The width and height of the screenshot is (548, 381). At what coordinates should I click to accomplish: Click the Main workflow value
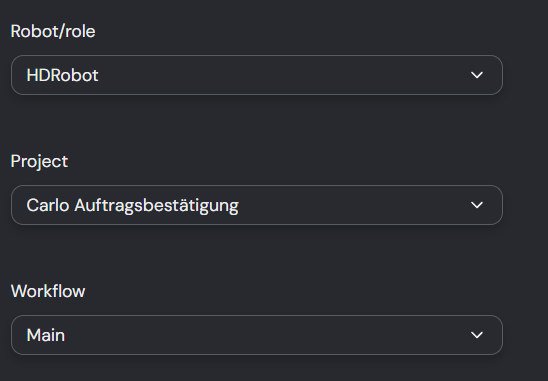(x=46, y=336)
